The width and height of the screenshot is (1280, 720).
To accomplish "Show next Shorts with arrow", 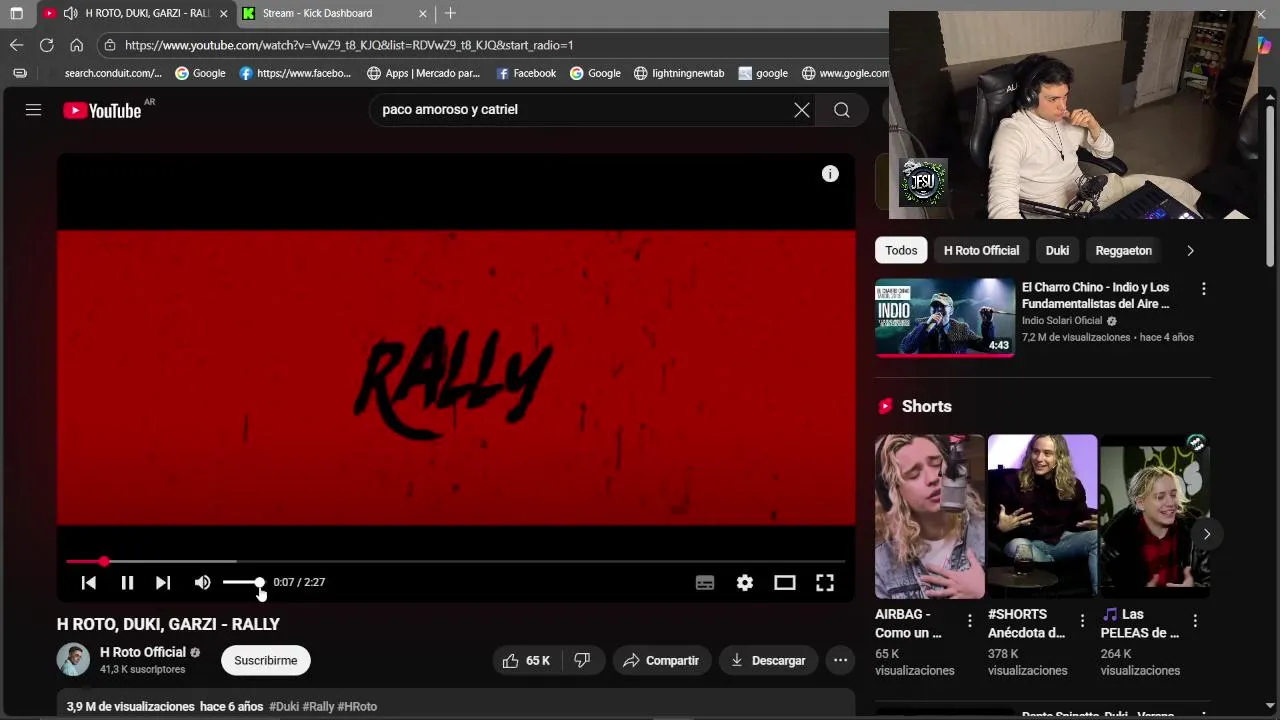I will click(x=1207, y=534).
